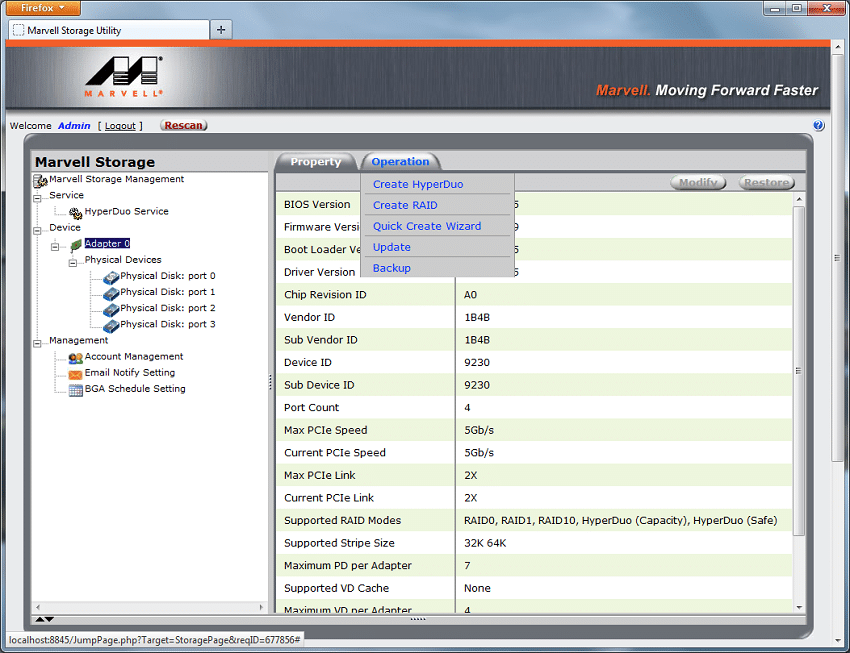Click the Chip Revision ID label
This screenshot has width=850, height=653.
[x=325, y=295]
